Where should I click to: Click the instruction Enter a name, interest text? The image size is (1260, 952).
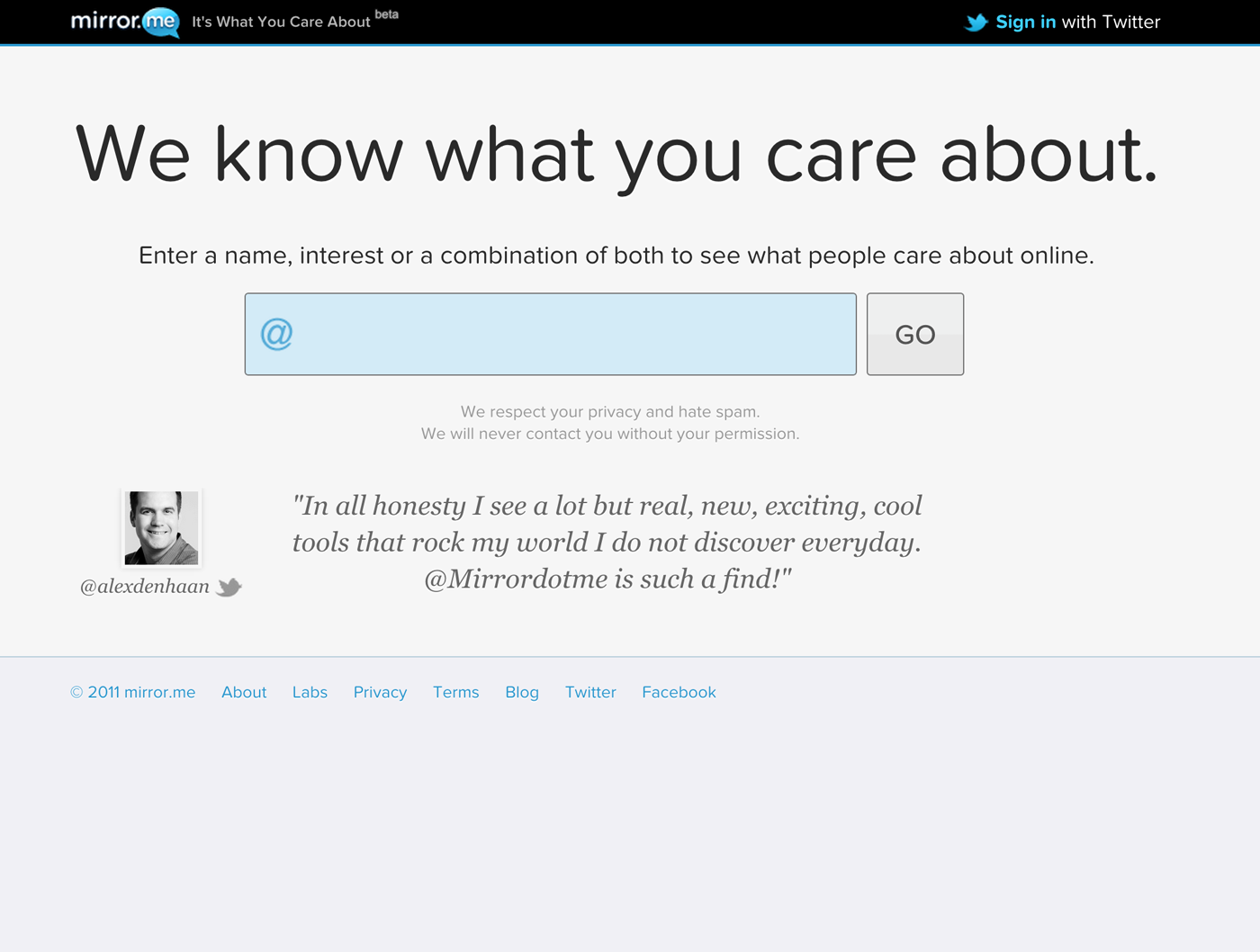616,256
